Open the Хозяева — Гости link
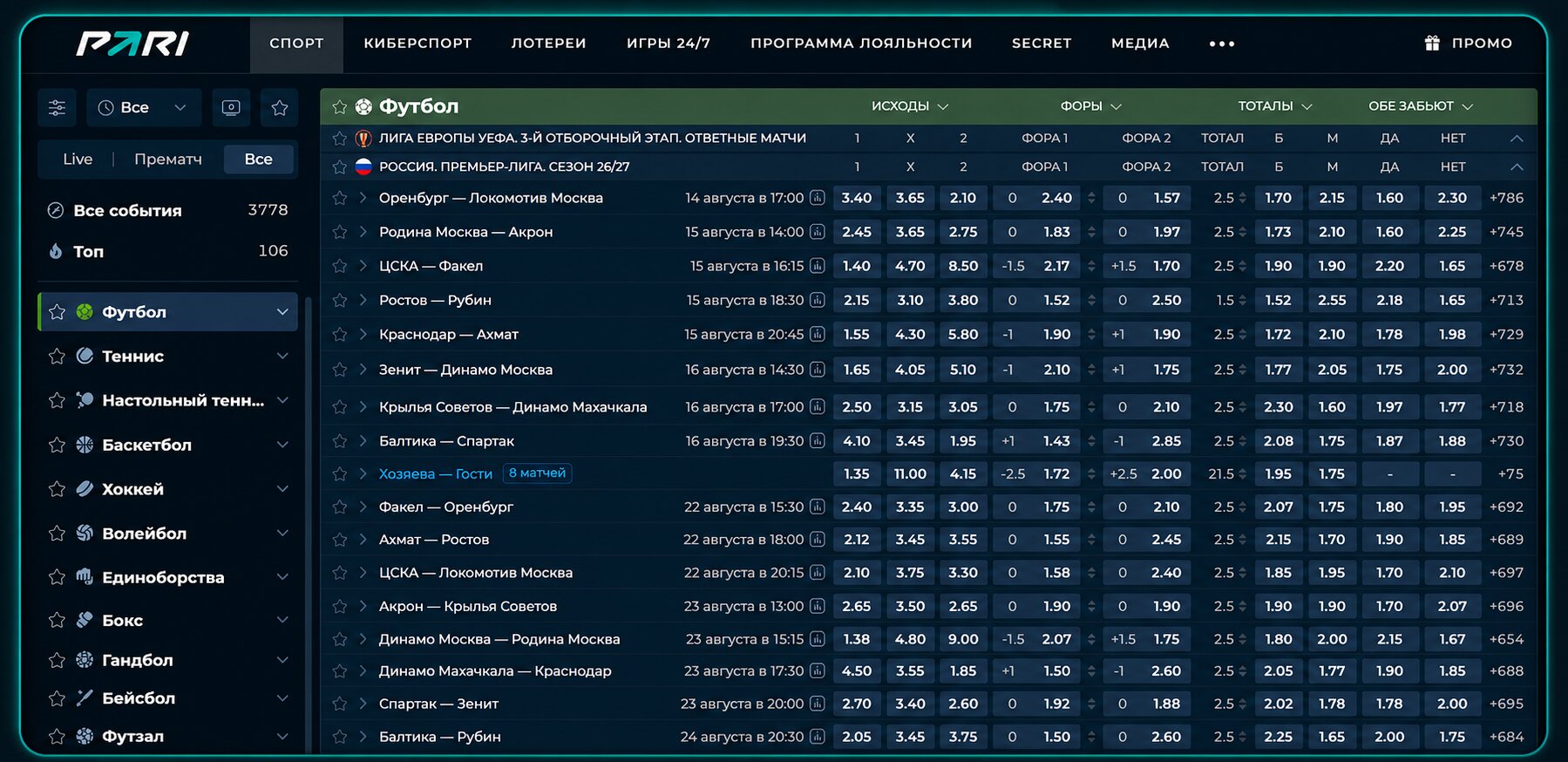Viewport: 1568px width, 762px height. 436,473
